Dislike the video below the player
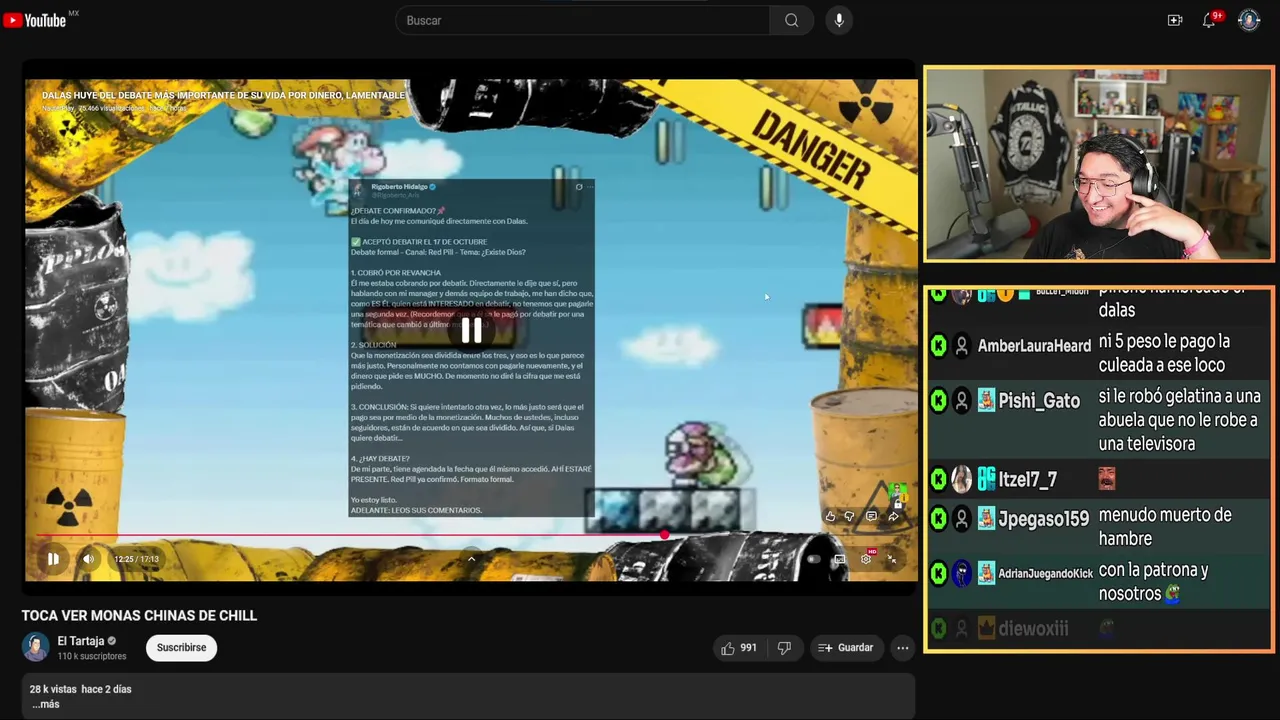This screenshot has height=720, width=1280. coord(785,648)
